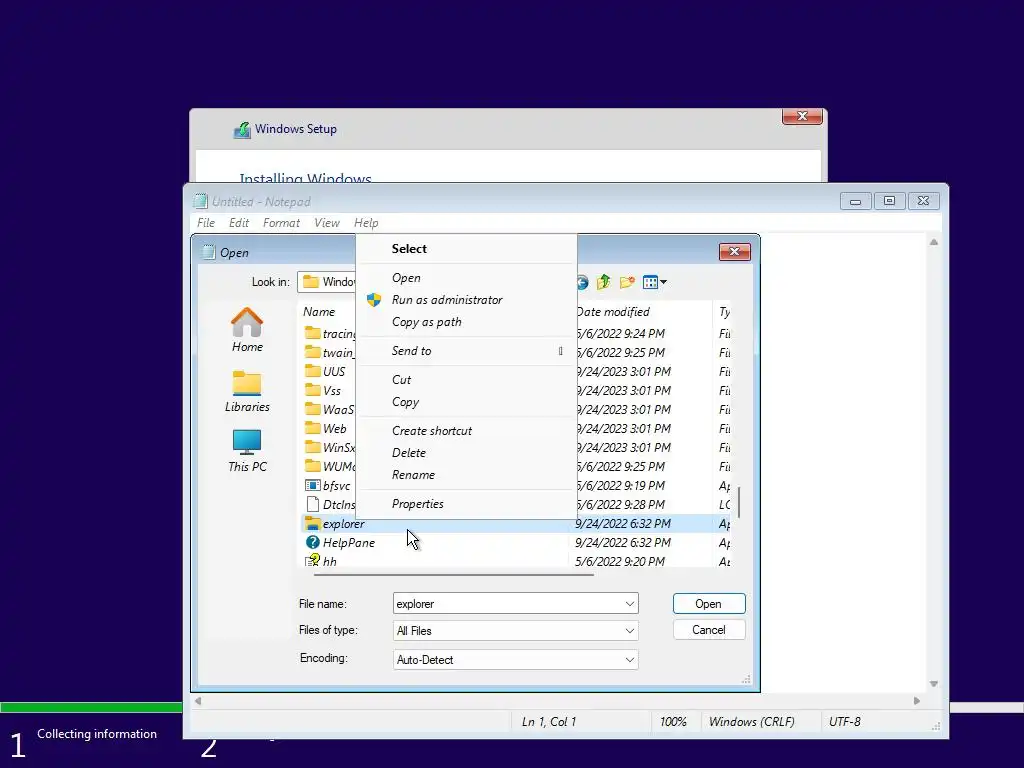Choose Create shortcut in context menu
Image resolution: width=1024 pixels, height=768 pixels.
pyautogui.click(x=466, y=430)
